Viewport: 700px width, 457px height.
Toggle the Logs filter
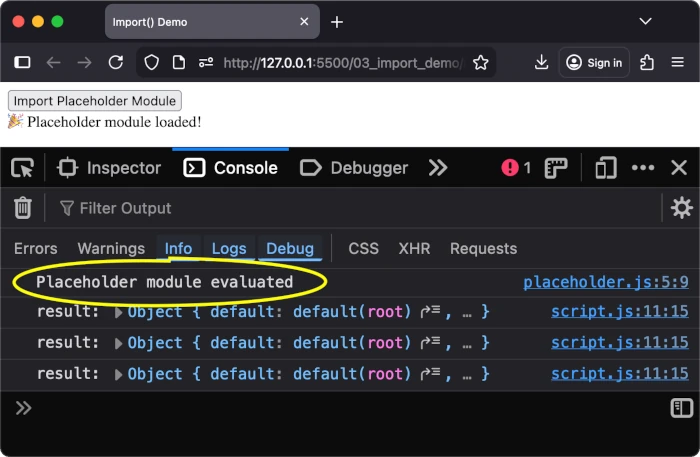coord(229,249)
